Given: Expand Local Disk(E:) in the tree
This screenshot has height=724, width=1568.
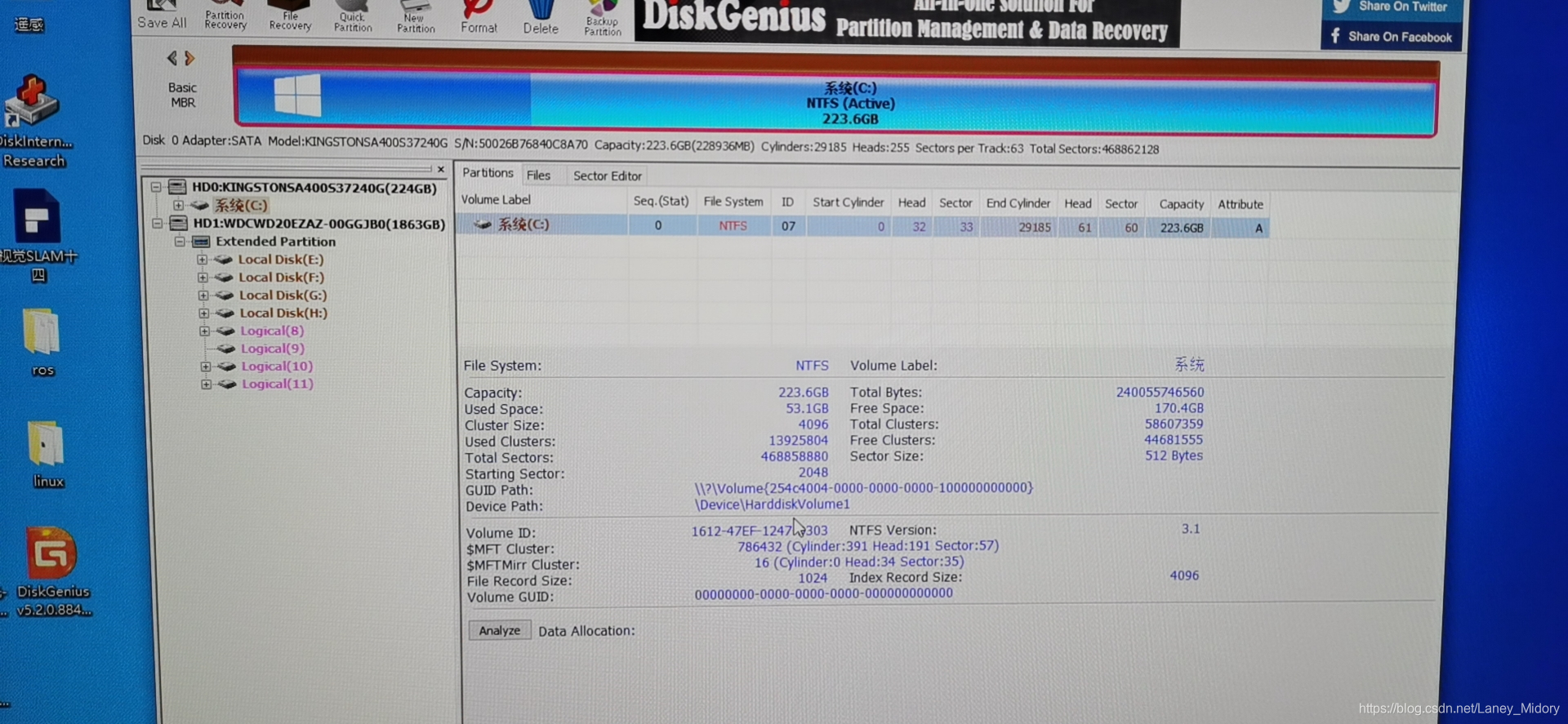Looking at the screenshot, I should click(x=202, y=260).
